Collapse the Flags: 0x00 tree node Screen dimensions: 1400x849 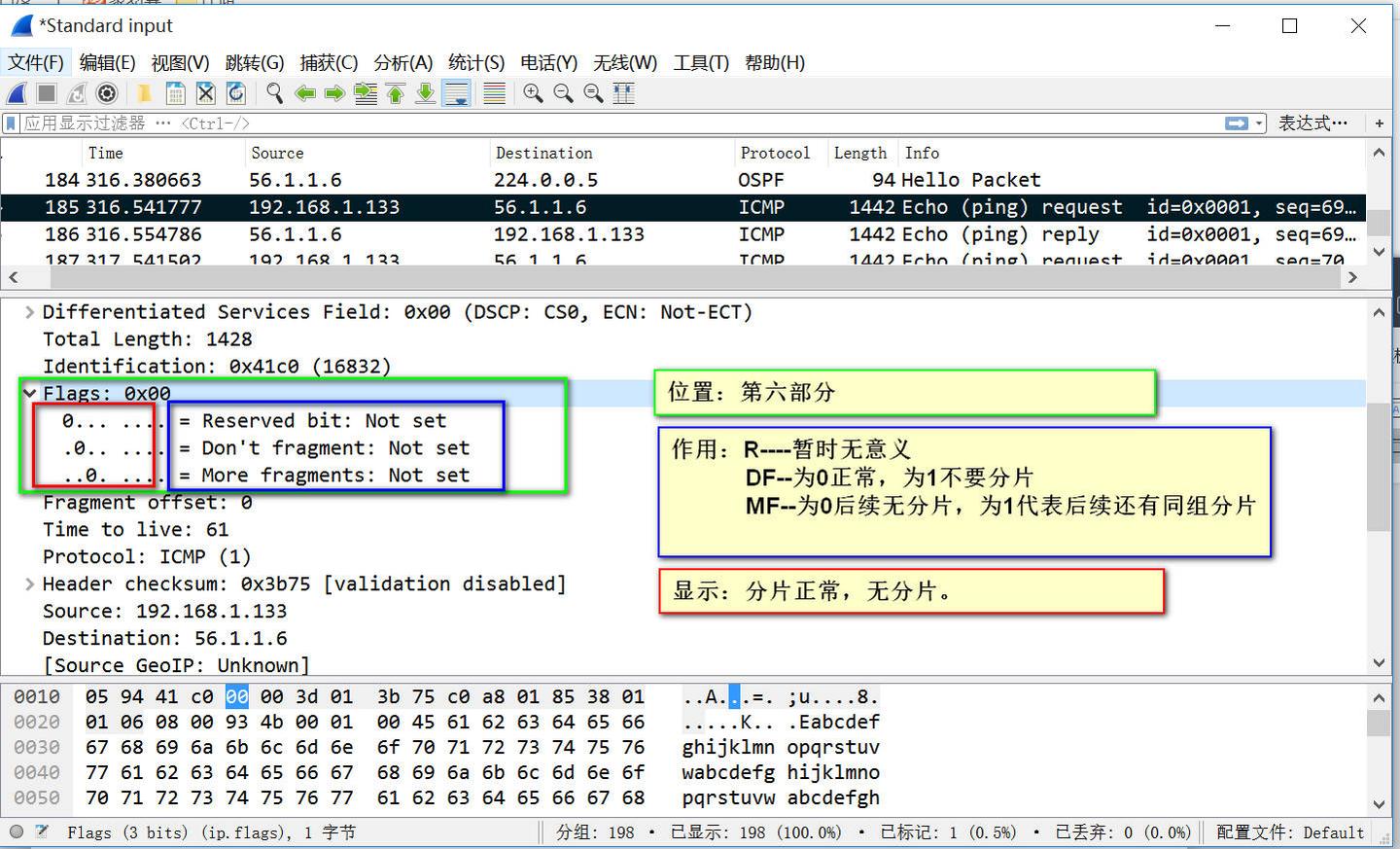tap(30, 394)
